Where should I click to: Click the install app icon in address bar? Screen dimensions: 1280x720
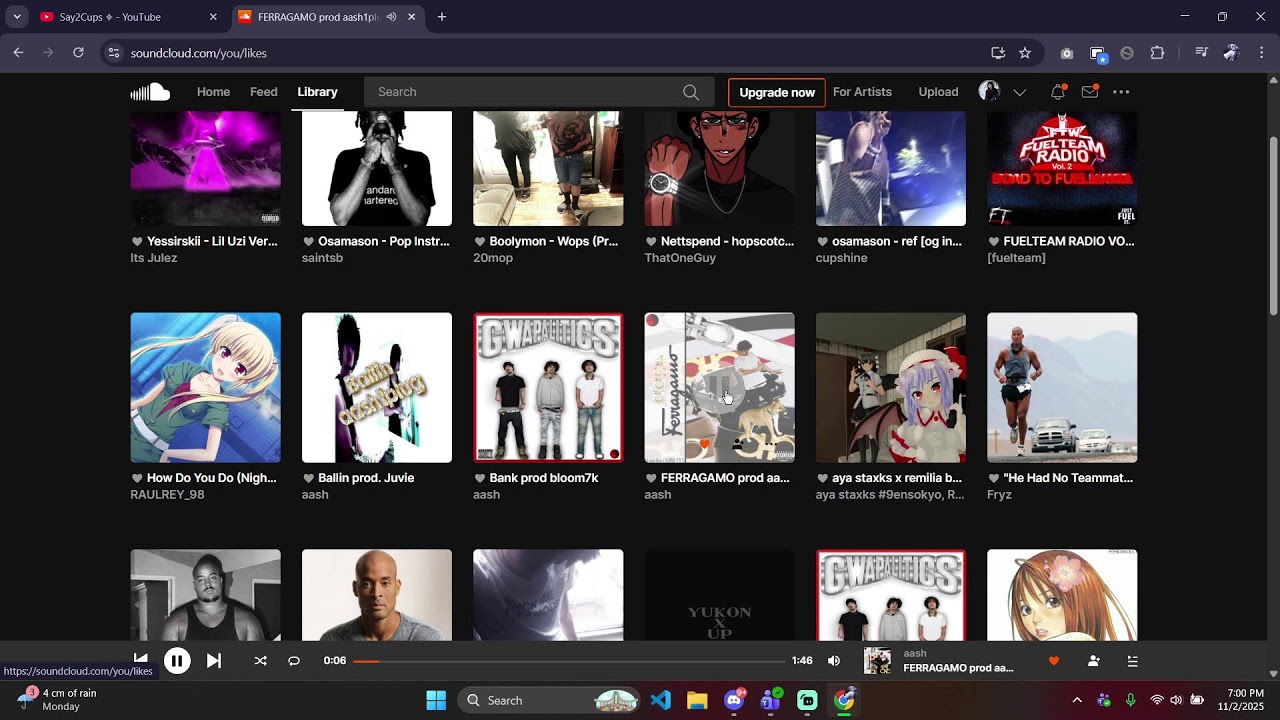(x=997, y=53)
